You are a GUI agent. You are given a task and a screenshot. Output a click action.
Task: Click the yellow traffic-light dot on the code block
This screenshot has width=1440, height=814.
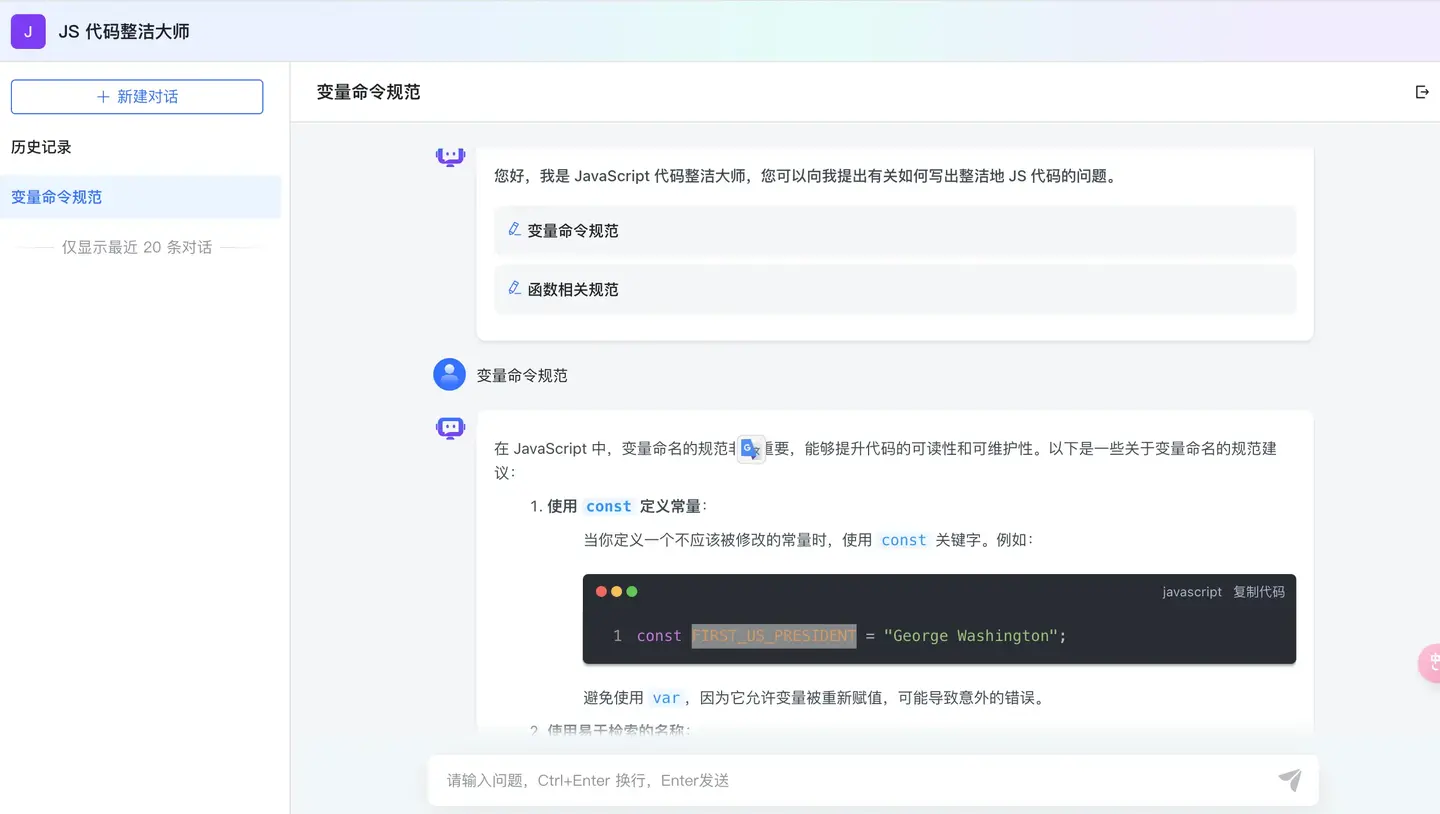616,591
